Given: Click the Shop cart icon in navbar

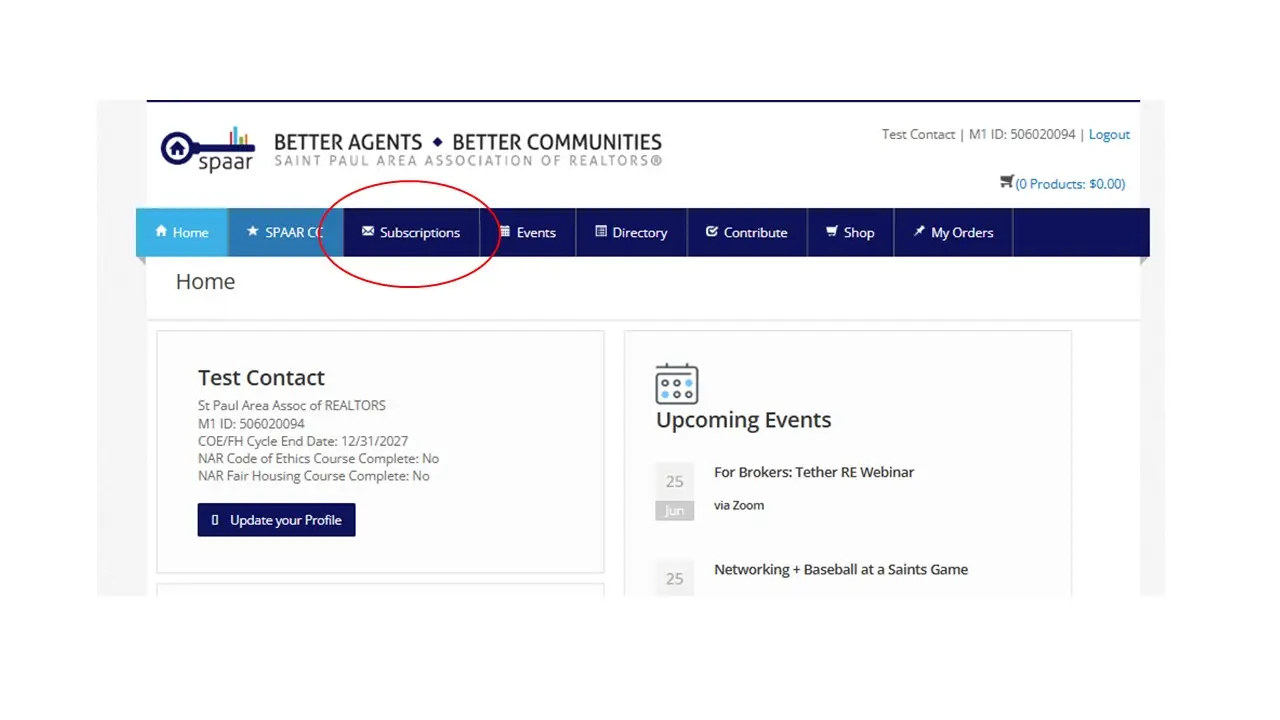Looking at the screenshot, I should pyautogui.click(x=831, y=232).
